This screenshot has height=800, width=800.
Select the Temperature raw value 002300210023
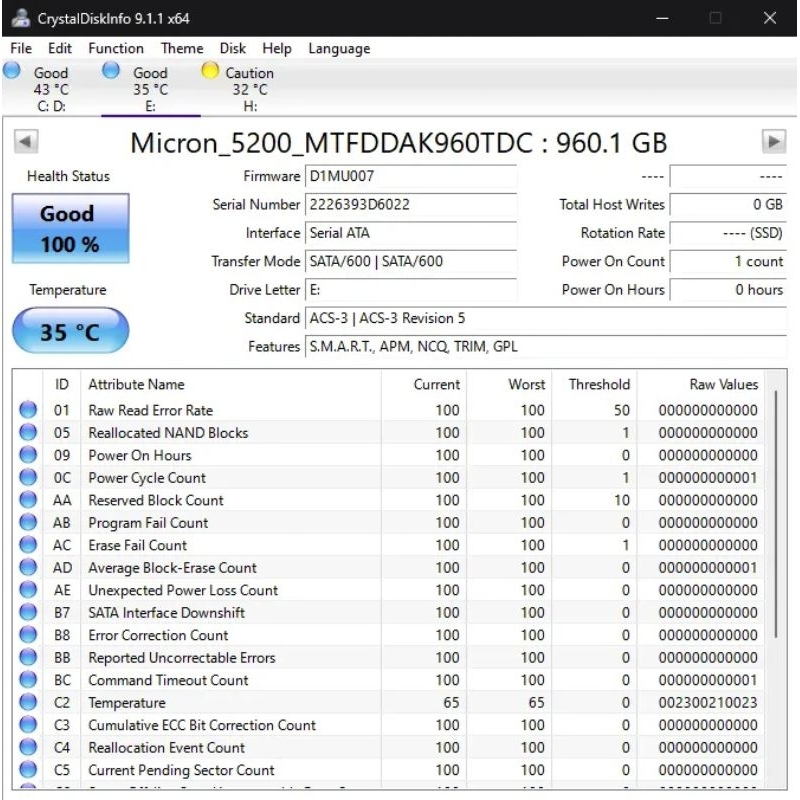(708, 703)
